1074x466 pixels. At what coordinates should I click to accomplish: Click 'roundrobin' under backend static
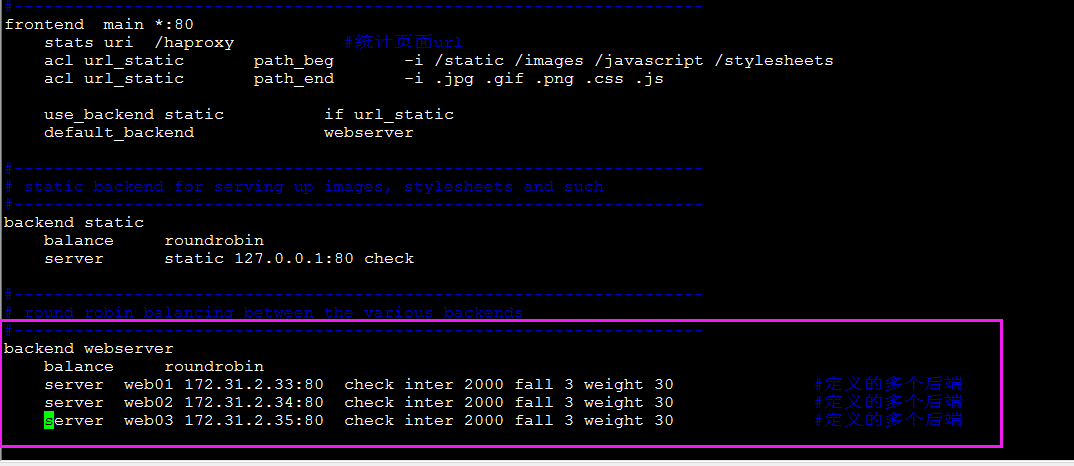214,241
